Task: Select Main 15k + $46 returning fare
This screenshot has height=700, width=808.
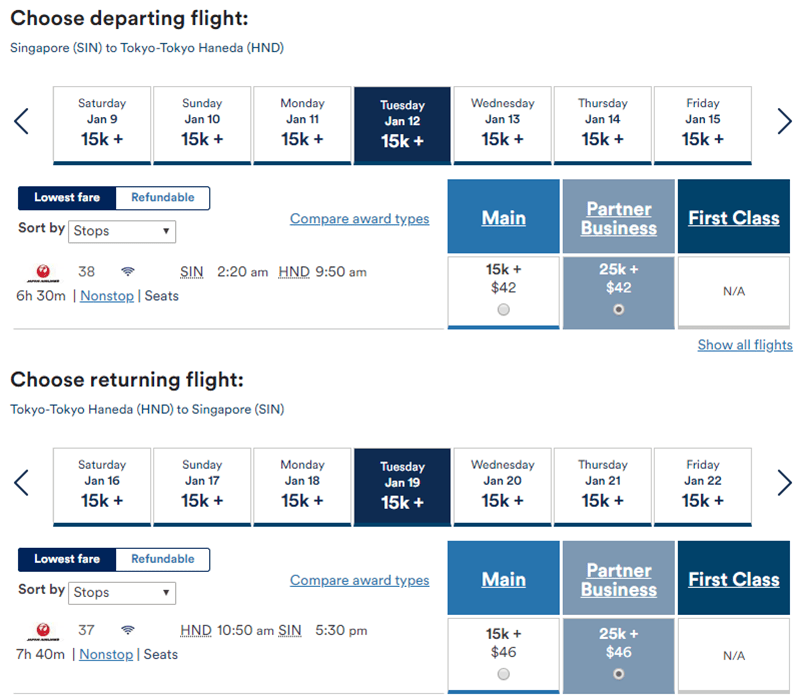Action: tap(503, 674)
